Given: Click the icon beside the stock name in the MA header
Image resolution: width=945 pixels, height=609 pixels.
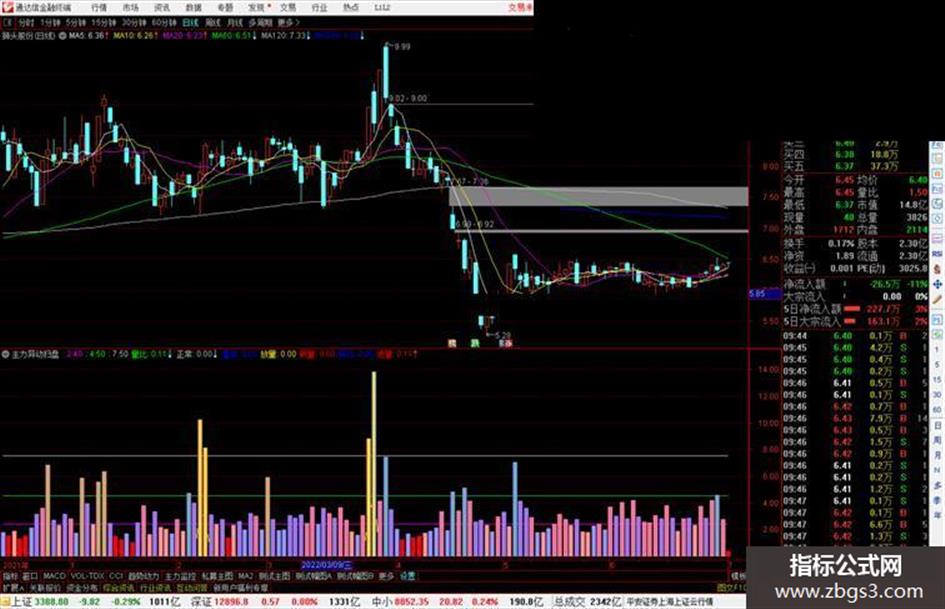Looking at the screenshot, I should tap(62, 36).
